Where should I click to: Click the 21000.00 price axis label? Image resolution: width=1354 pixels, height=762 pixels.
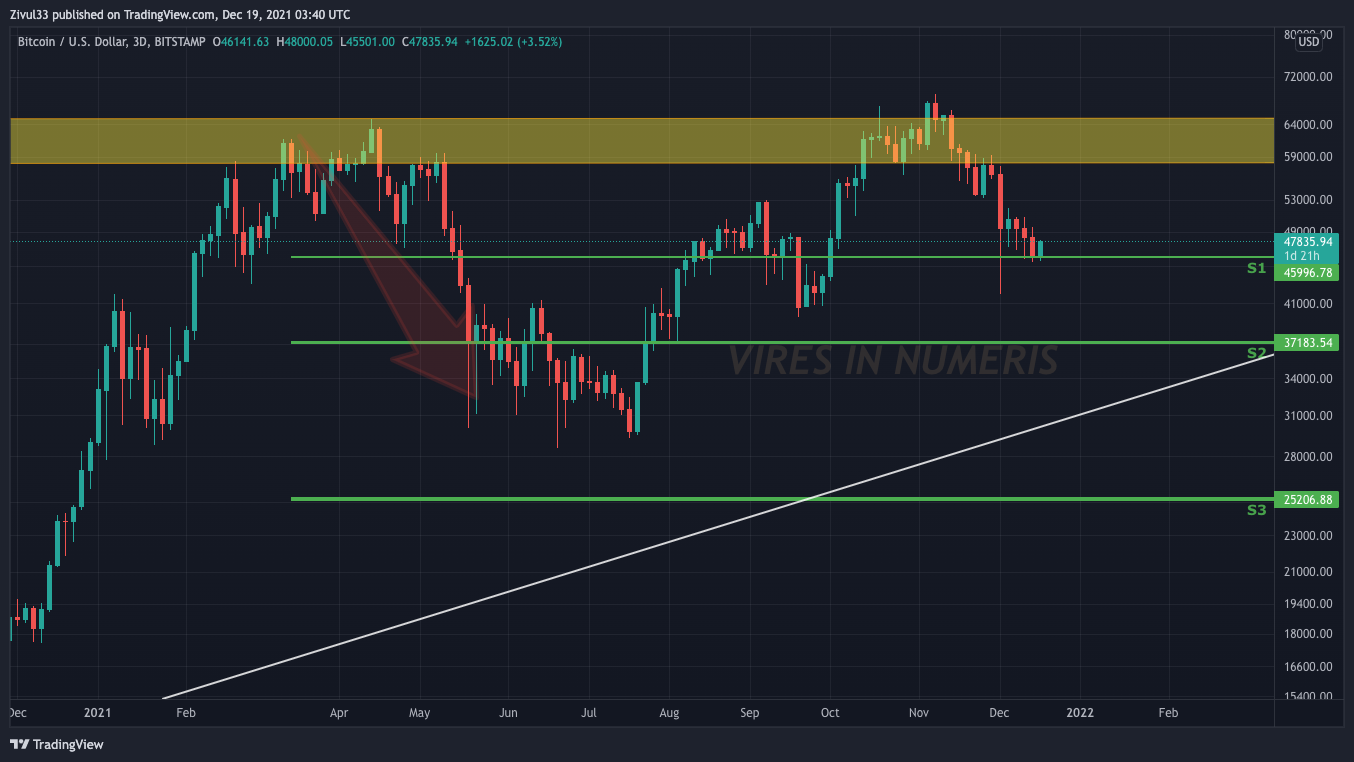tap(1308, 572)
